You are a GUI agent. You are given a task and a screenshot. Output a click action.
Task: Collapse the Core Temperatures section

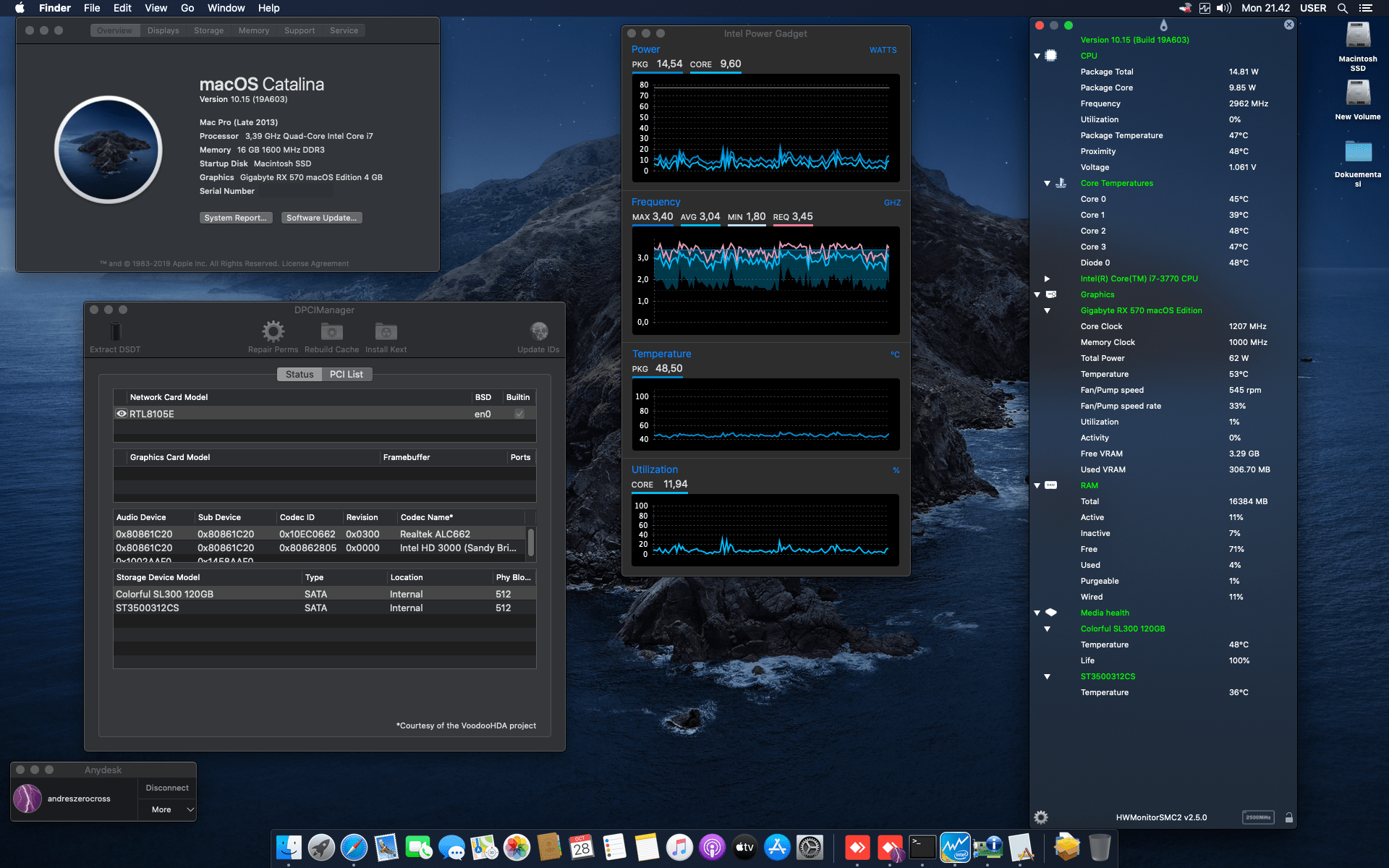click(x=1048, y=183)
